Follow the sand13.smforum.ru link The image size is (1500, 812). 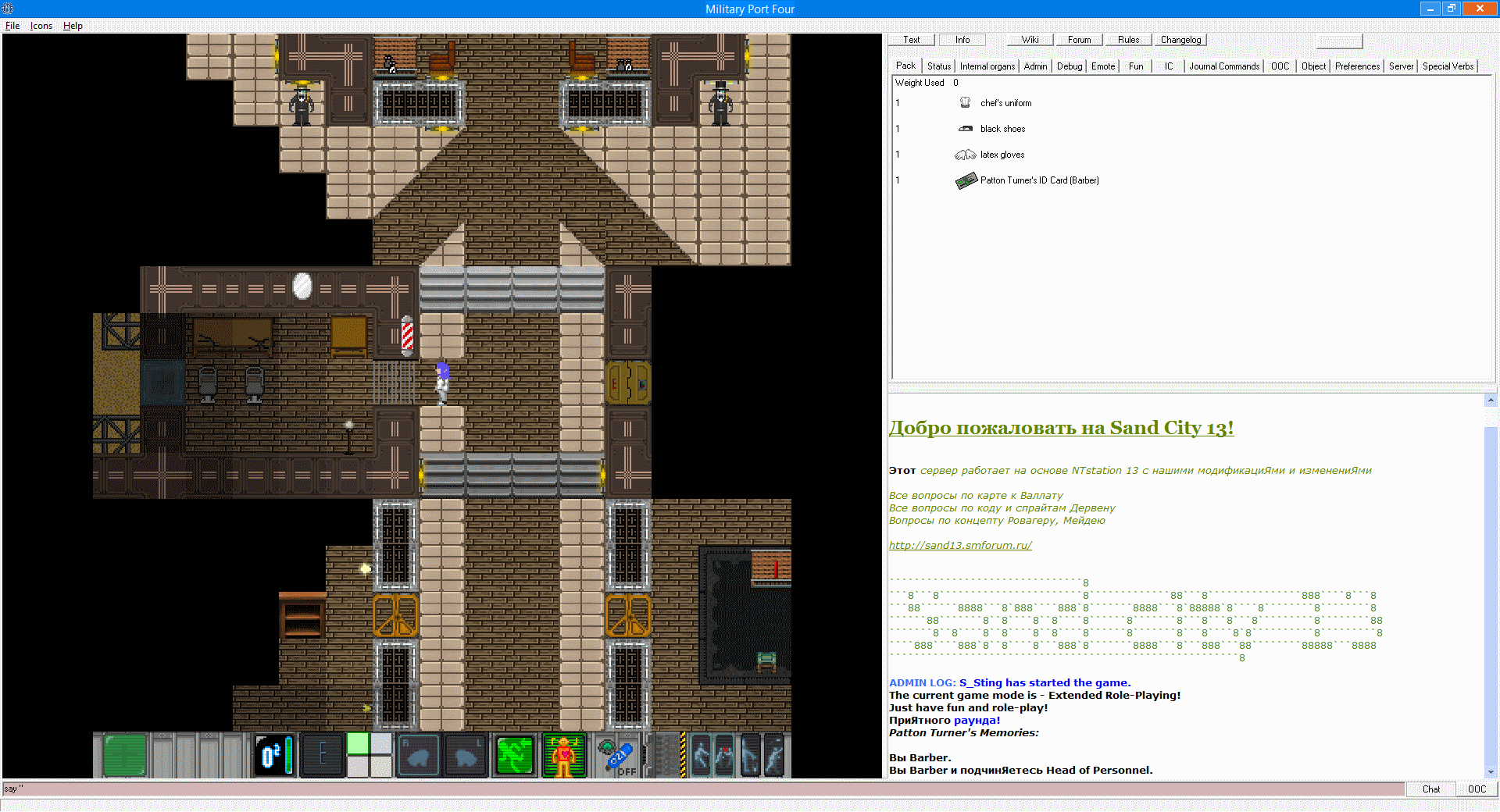click(x=960, y=546)
